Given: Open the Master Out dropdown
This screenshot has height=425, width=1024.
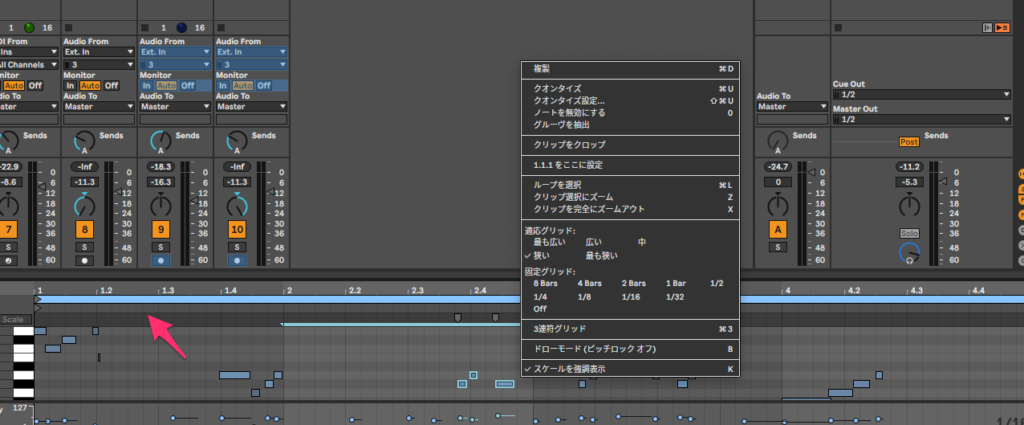Looking at the screenshot, I should (921, 119).
